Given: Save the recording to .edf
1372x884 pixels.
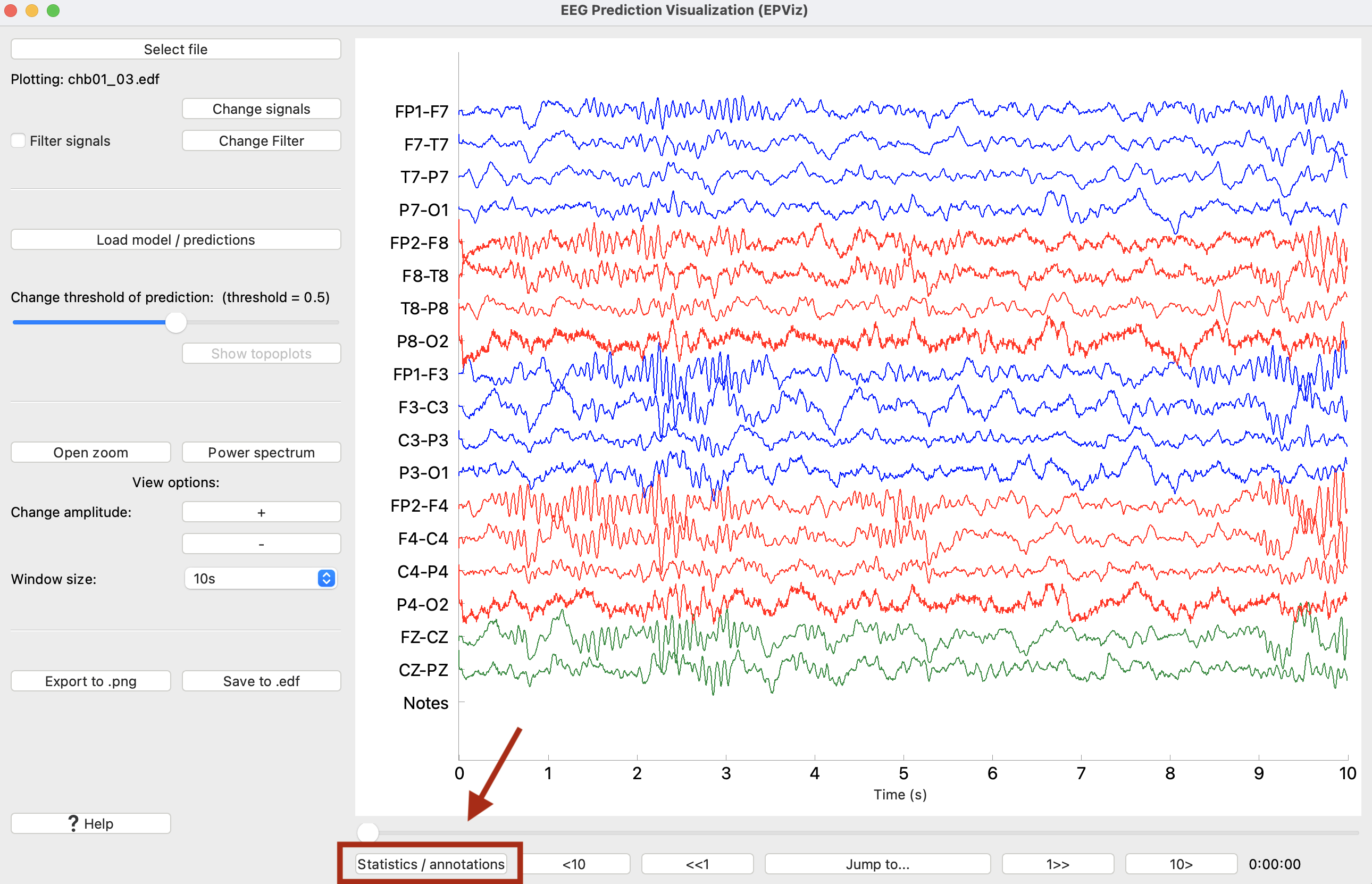Looking at the screenshot, I should coord(261,681).
